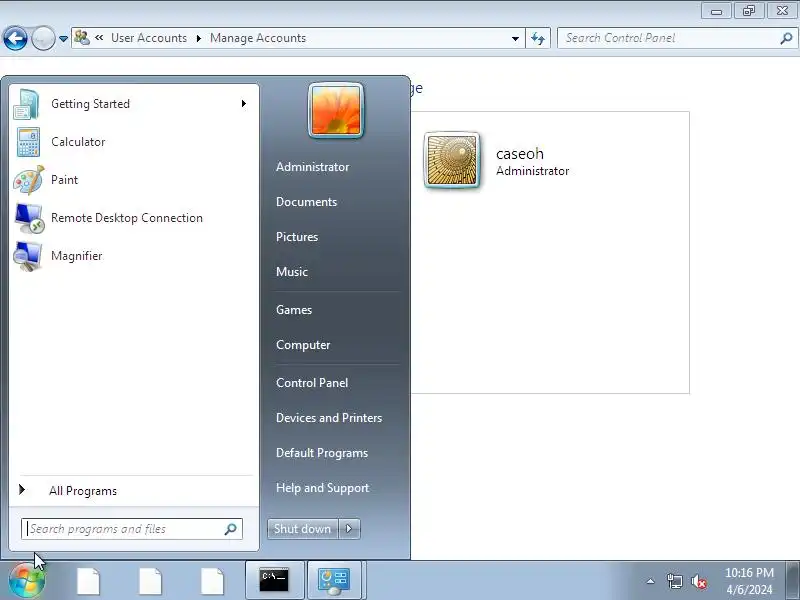Expand the double-chevron breadcrumb overflow
The height and width of the screenshot is (600, 800).
[x=99, y=38]
